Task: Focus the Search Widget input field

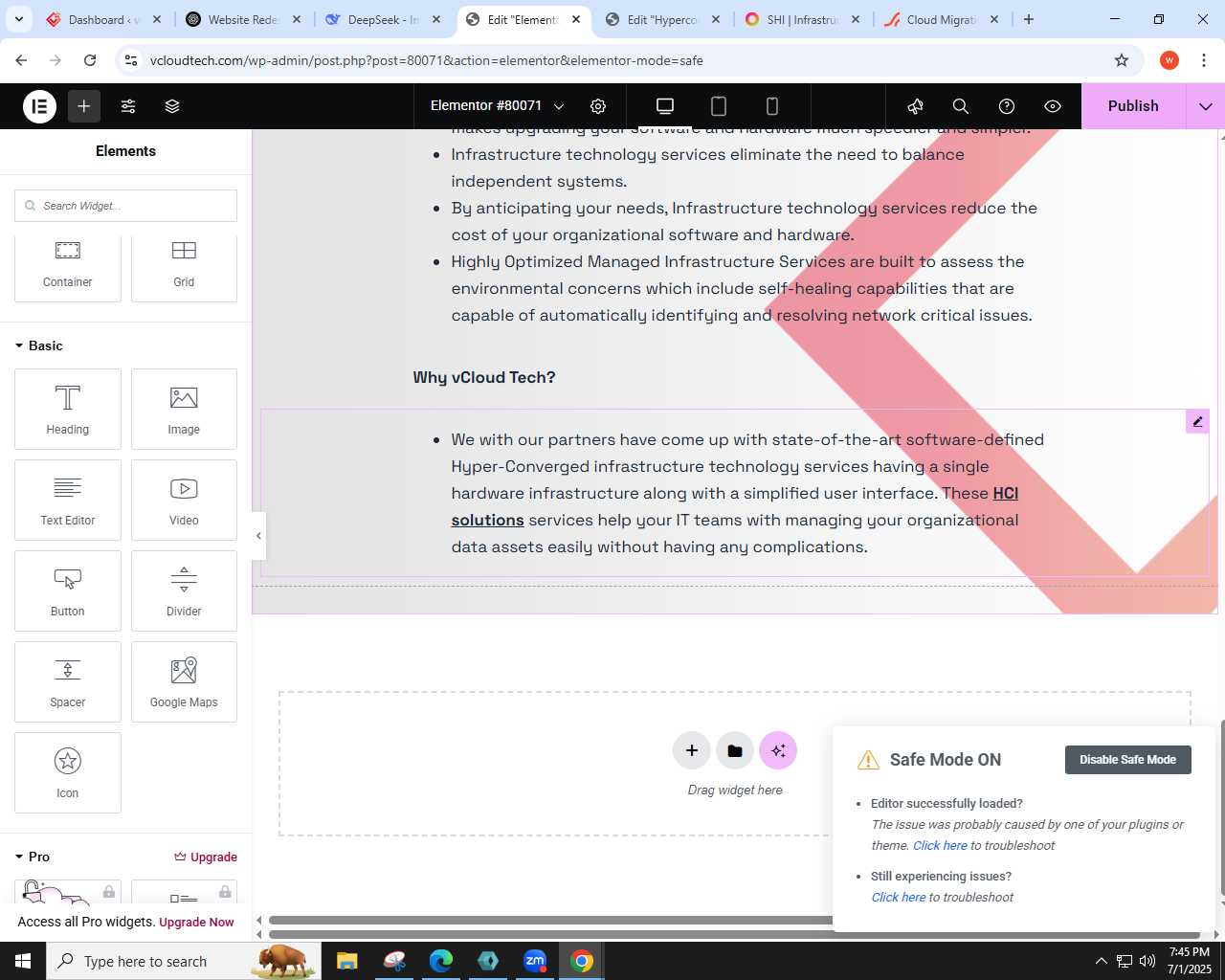Action: [x=125, y=206]
